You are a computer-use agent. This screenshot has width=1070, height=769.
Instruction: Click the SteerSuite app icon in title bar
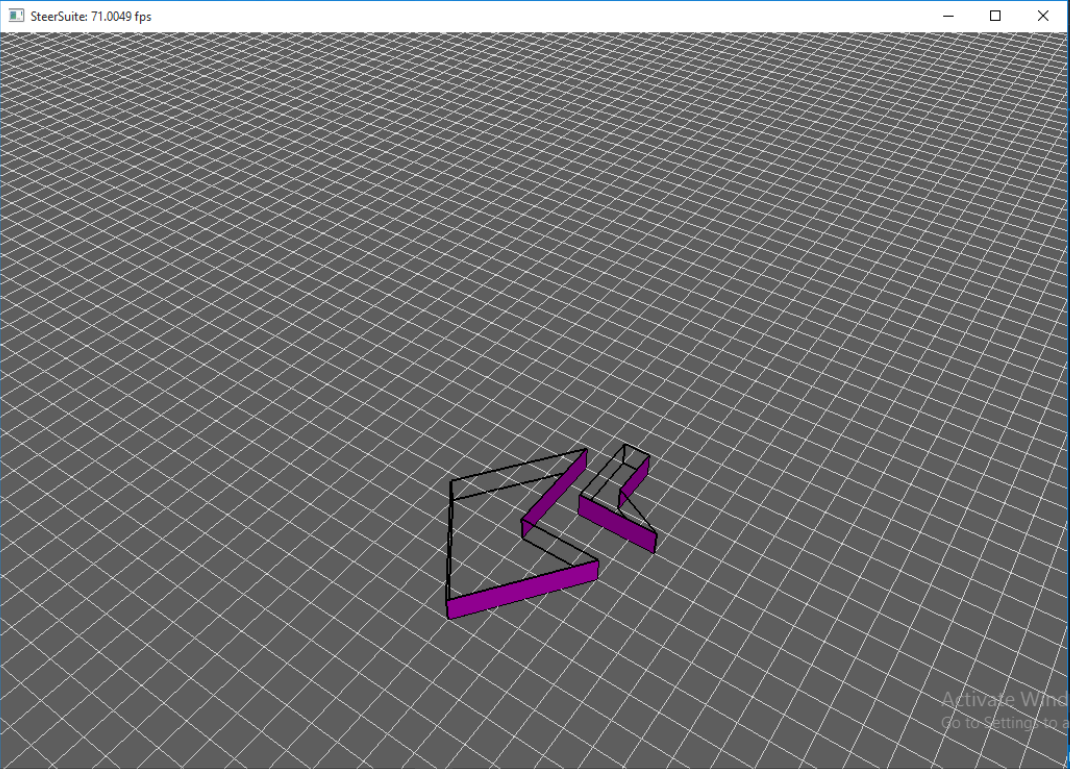pos(16,16)
